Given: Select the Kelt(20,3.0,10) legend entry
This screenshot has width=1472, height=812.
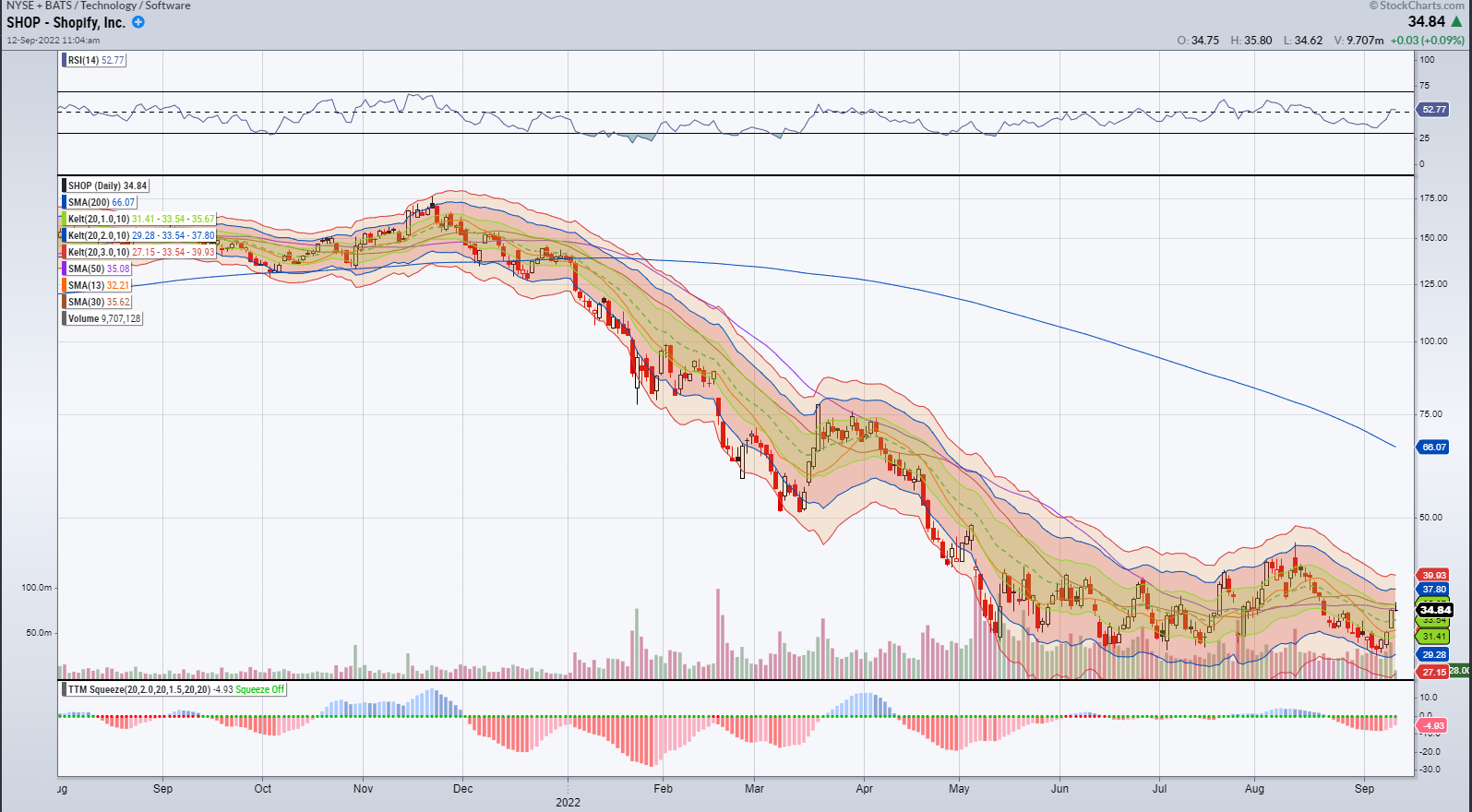Looking at the screenshot, I should click(x=140, y=252).
